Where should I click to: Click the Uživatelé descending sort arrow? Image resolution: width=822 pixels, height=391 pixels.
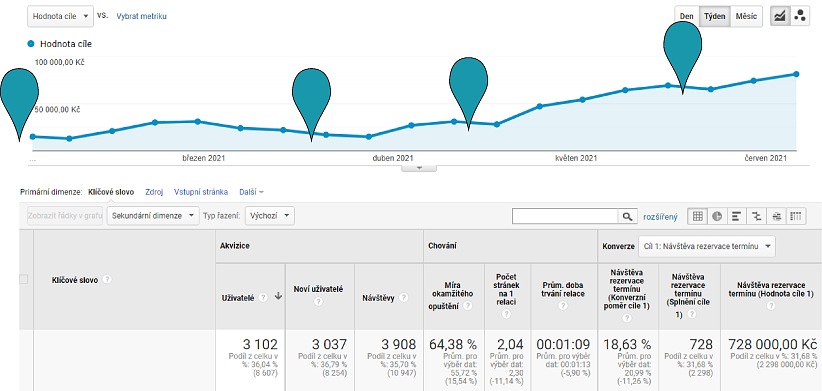click(278, 297)
